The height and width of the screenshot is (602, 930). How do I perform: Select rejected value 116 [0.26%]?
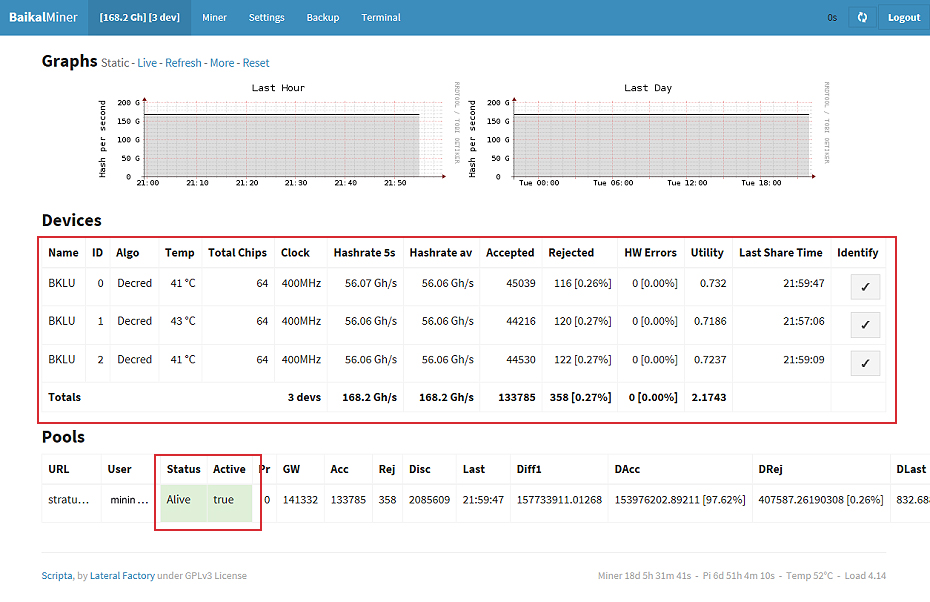pos(582,284)
